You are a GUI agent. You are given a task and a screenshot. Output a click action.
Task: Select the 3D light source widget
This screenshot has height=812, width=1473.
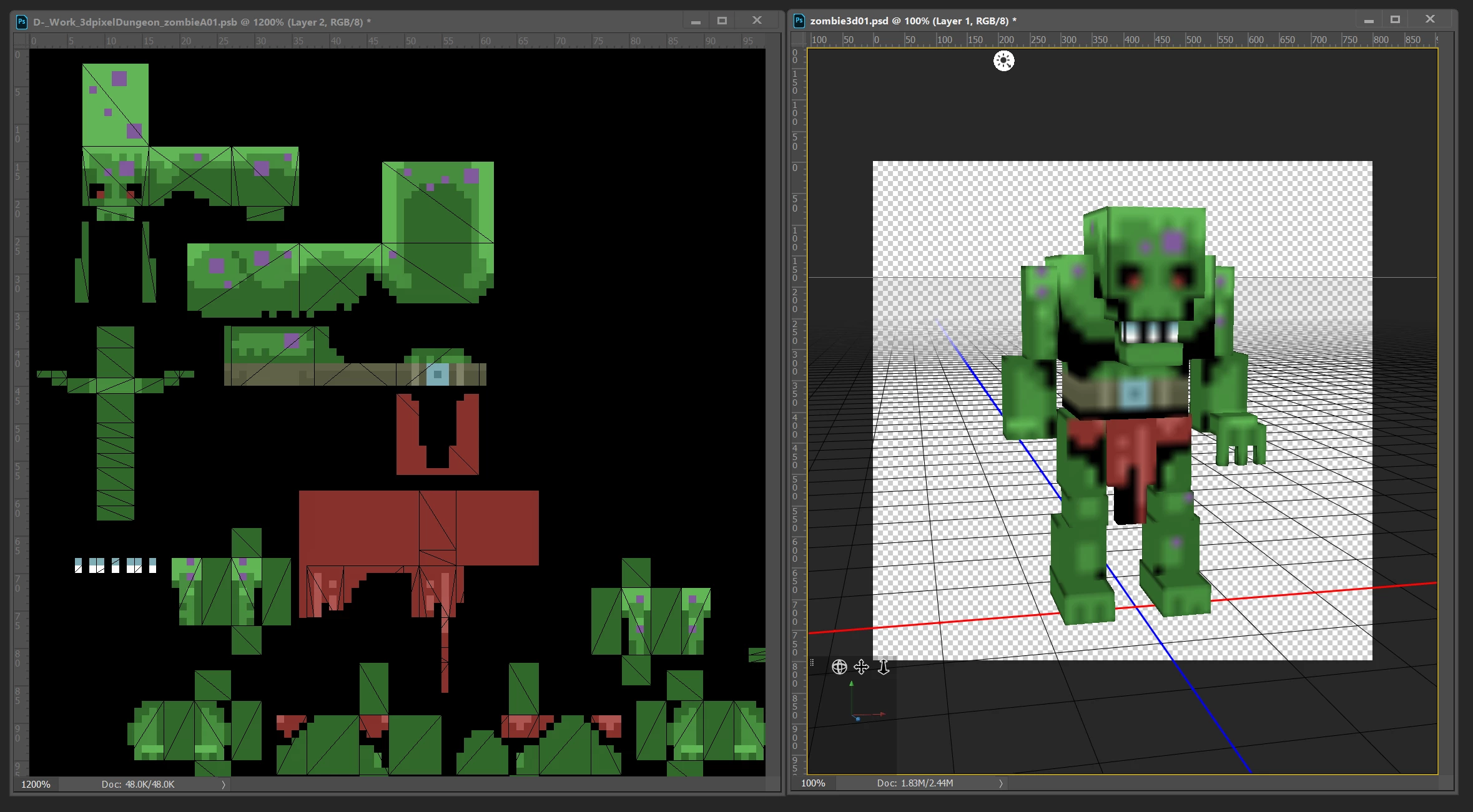tap(1003, 61)
